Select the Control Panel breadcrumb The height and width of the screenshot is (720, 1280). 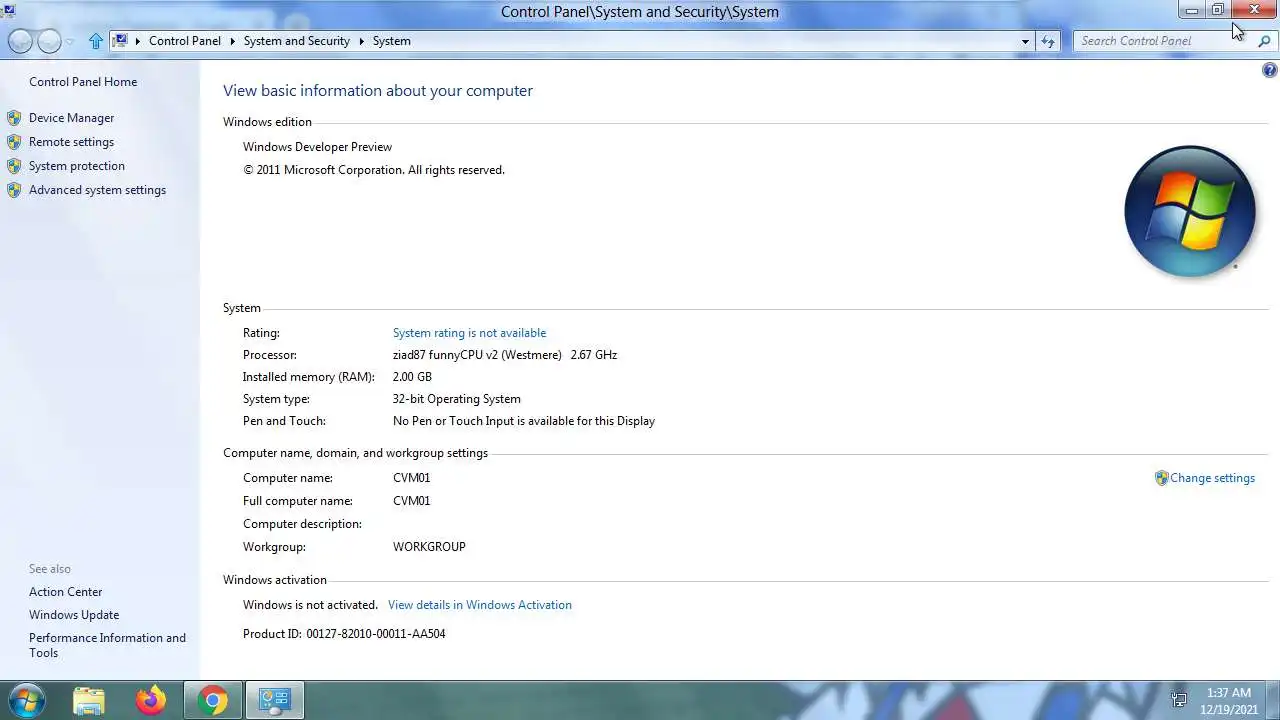185,41
